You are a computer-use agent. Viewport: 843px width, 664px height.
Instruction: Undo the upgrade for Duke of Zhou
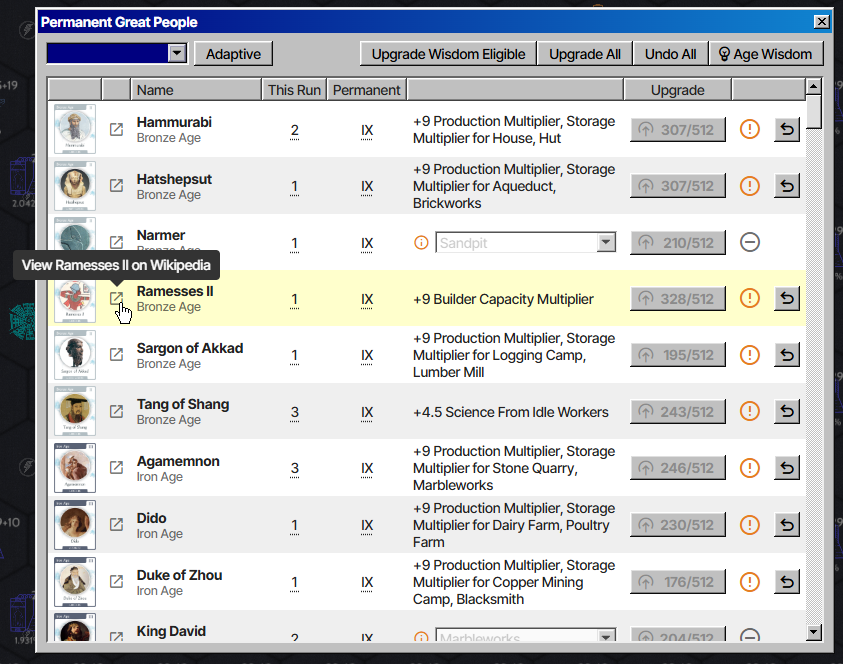click(x=787, y=582)
